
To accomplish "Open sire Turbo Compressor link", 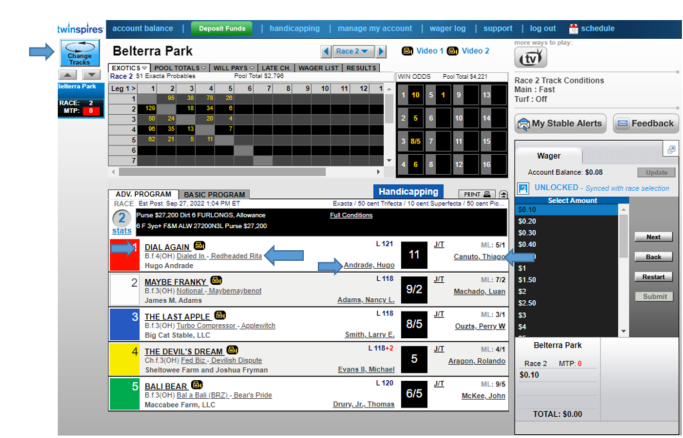I will (206, 326).
